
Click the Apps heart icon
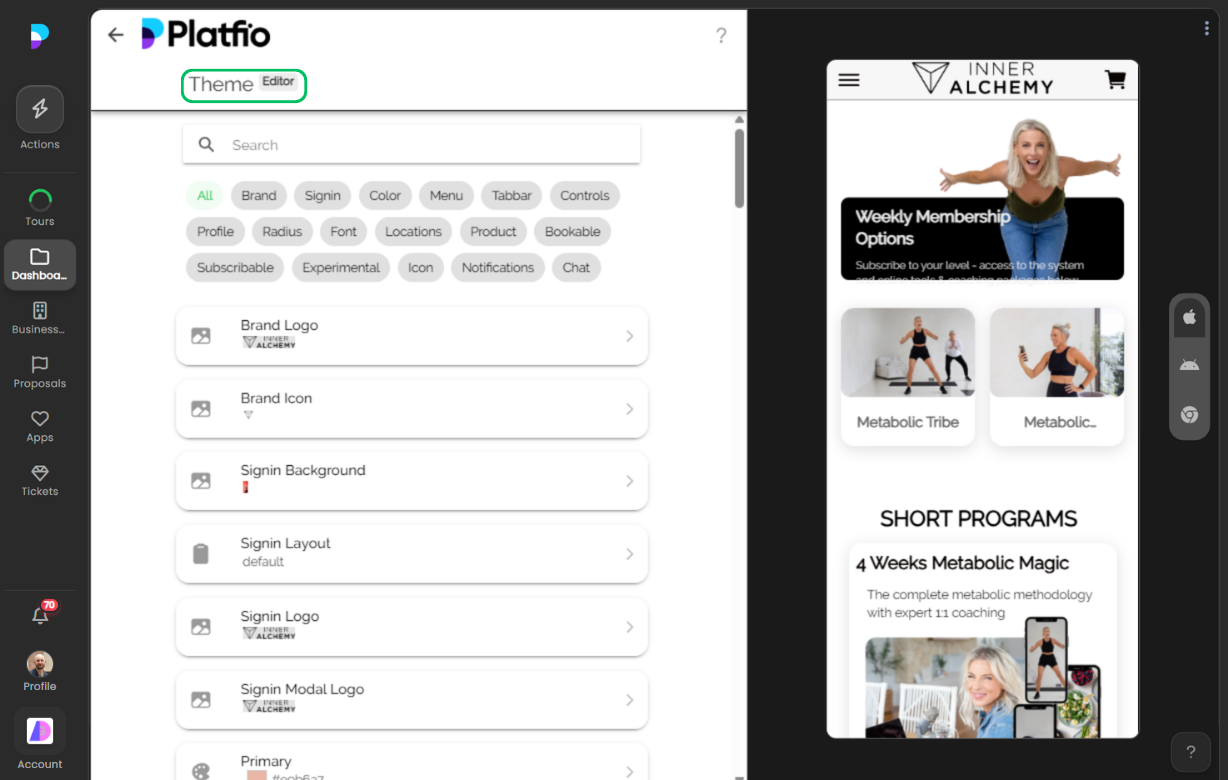39,421
